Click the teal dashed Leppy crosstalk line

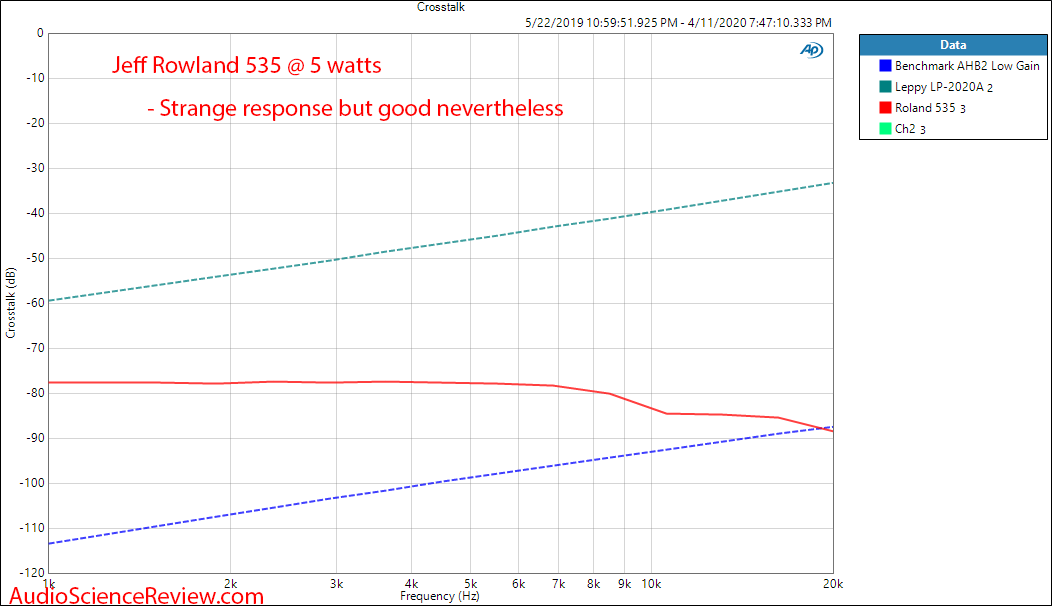coord(441,242)
